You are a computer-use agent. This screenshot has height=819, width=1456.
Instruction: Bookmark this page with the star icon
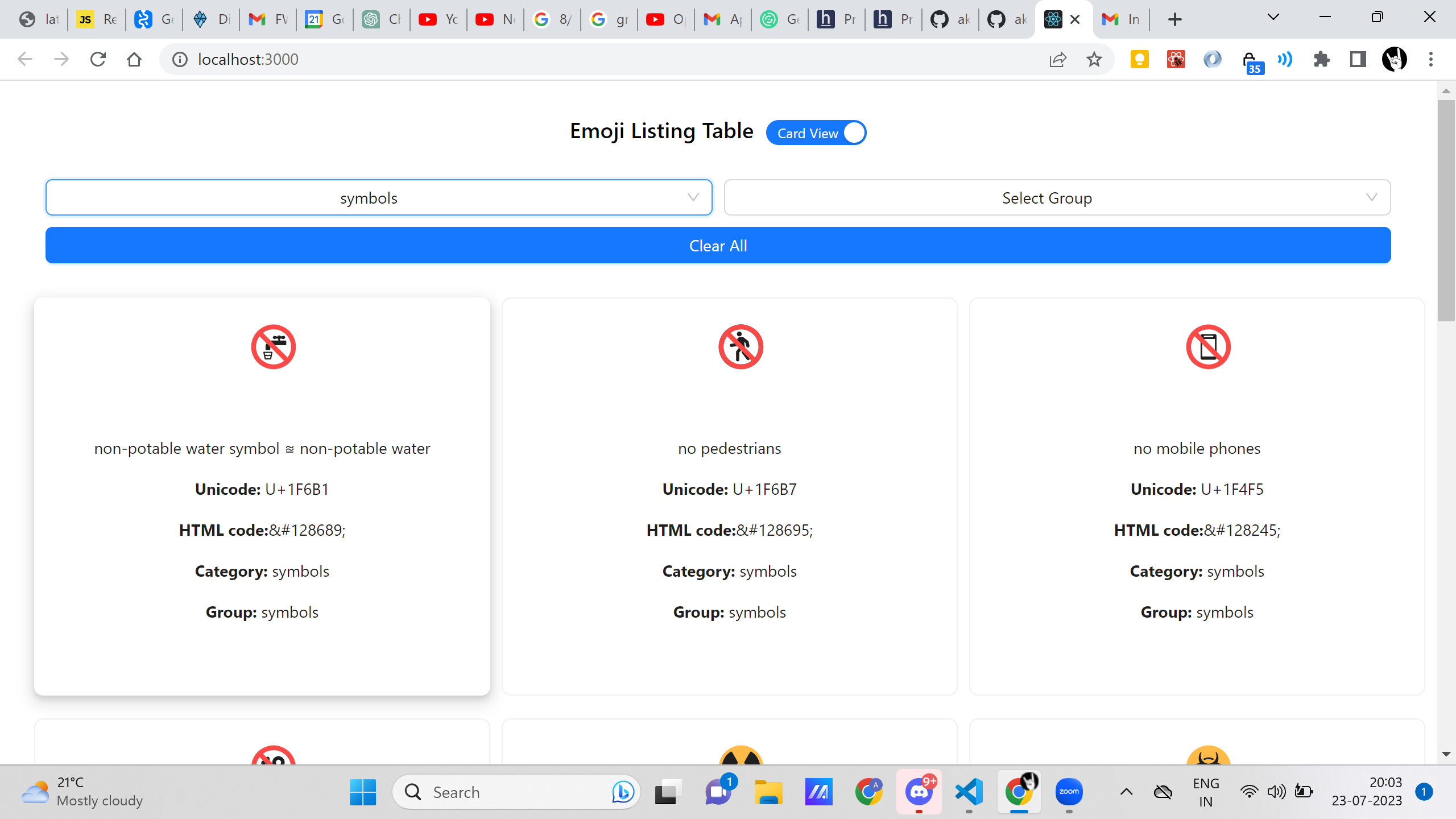point(1094,60)
